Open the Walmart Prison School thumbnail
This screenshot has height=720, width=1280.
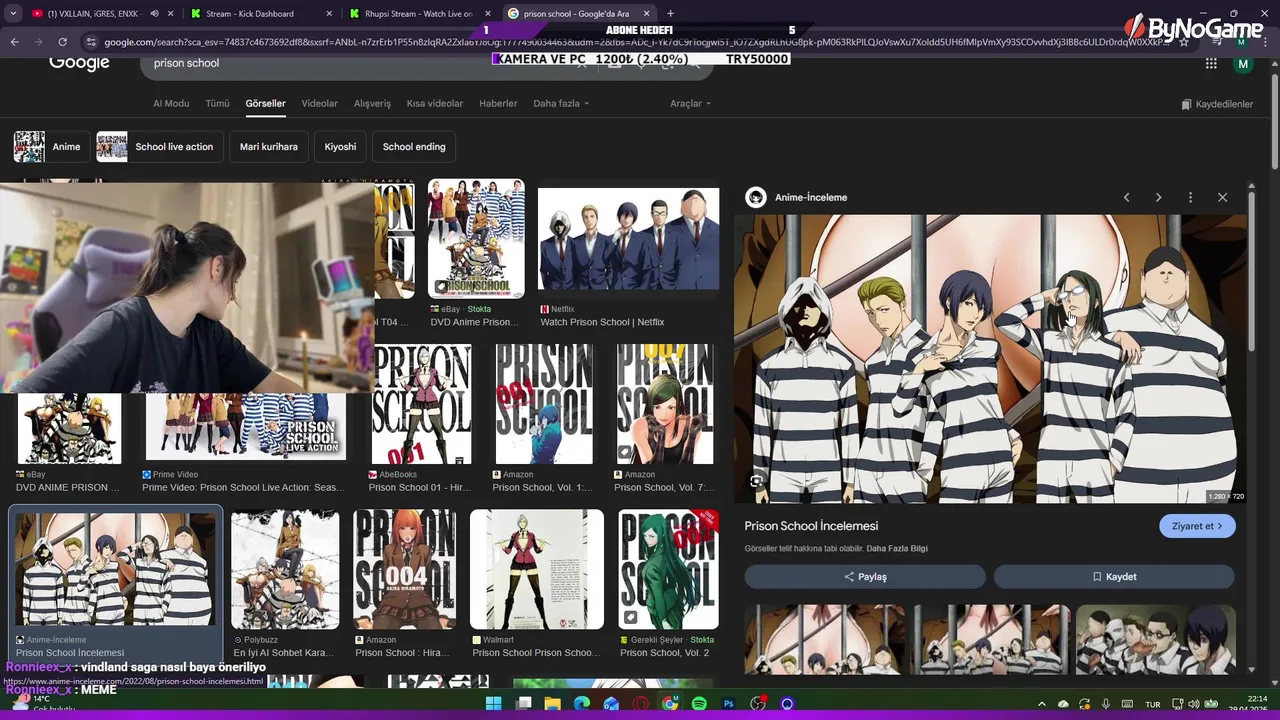click(537, 570)
